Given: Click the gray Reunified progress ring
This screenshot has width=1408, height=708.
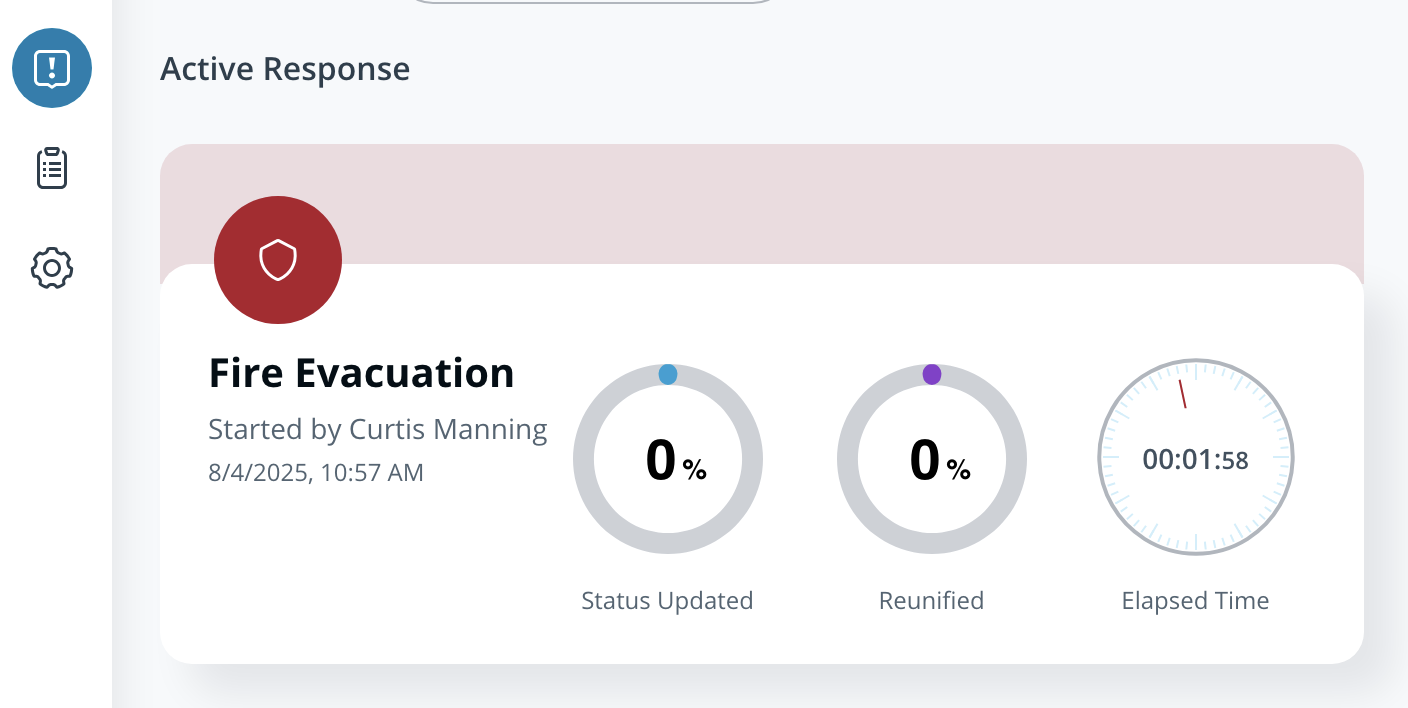Looking at the screenshot, I should (x=849, y=460).
